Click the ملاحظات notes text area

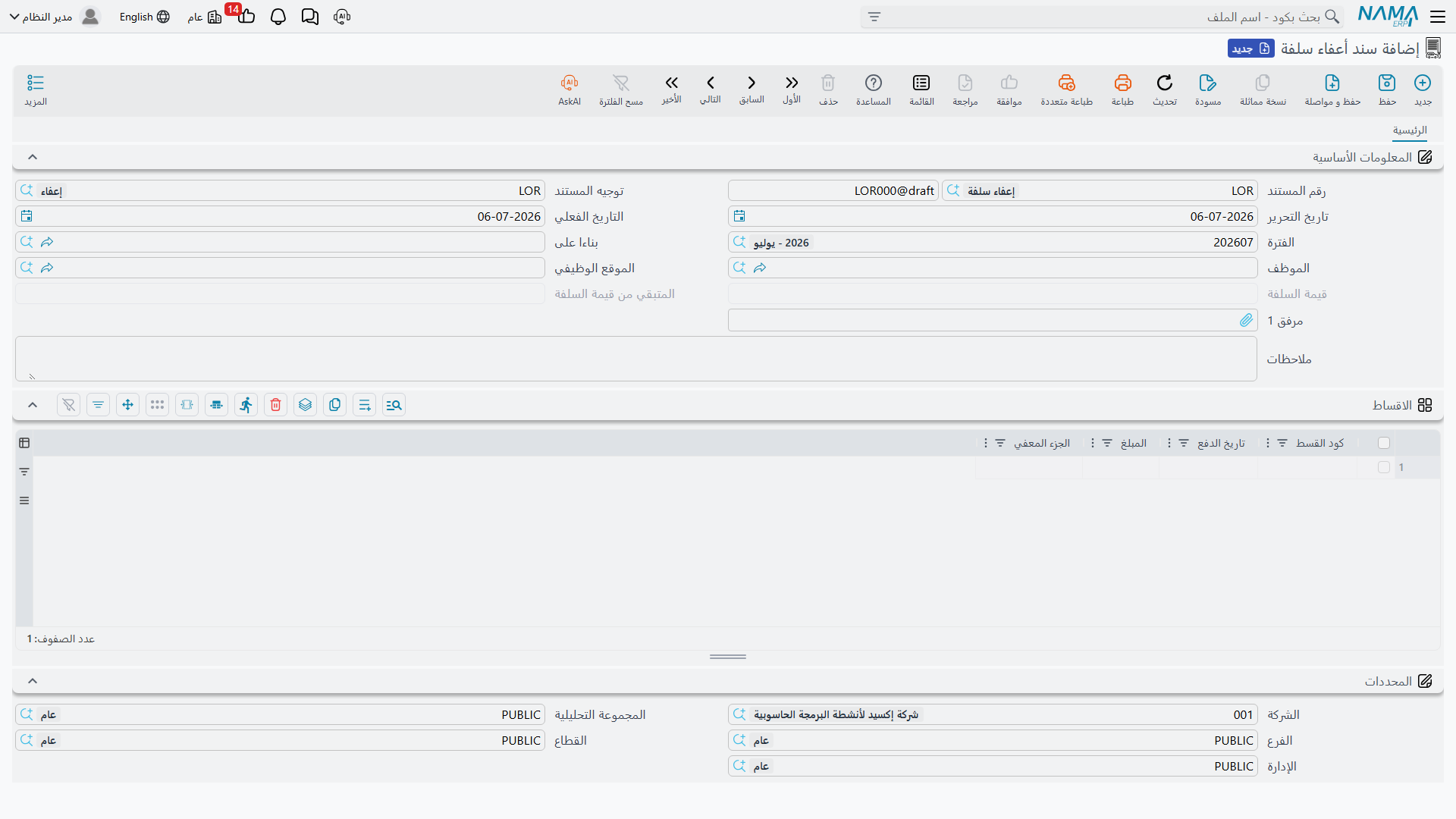click(x=636, y=359)
